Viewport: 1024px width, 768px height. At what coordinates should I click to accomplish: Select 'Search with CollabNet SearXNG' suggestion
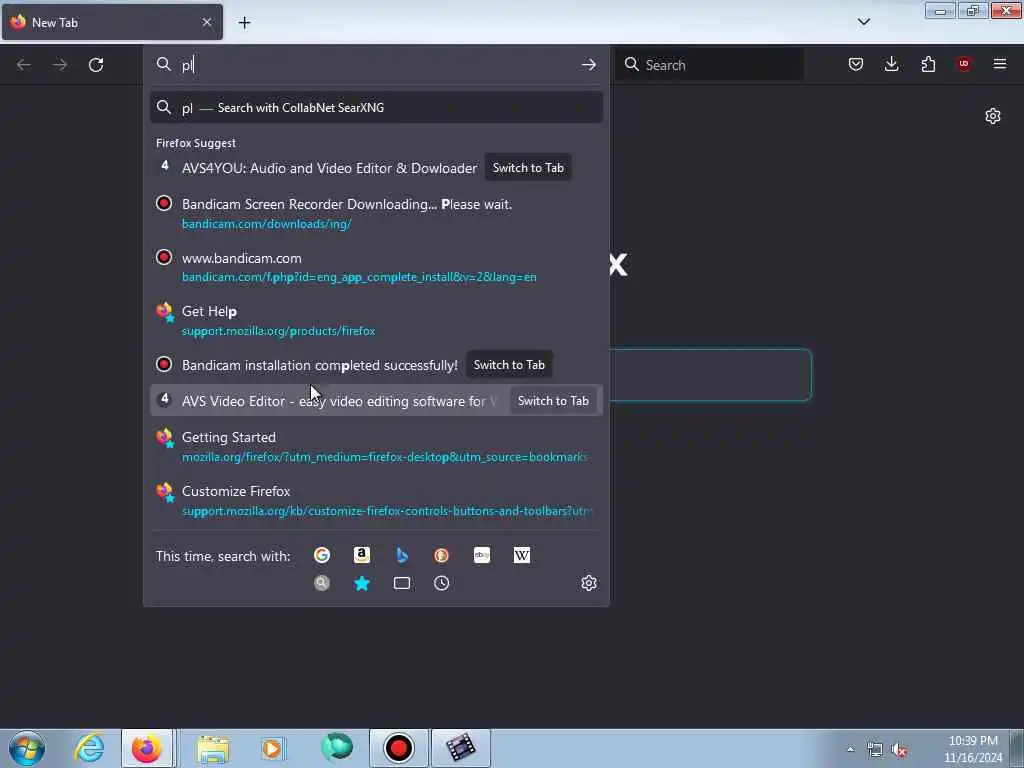click(376, 108)
